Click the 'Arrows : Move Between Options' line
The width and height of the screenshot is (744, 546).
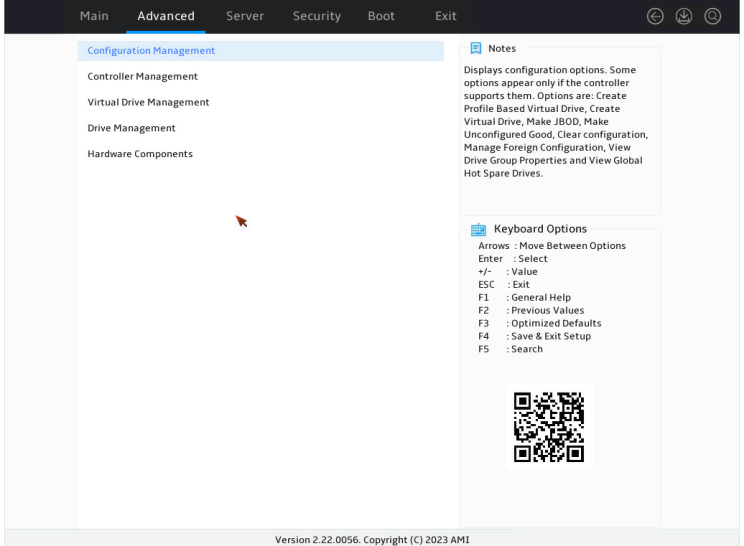click(x=552, y=246)
